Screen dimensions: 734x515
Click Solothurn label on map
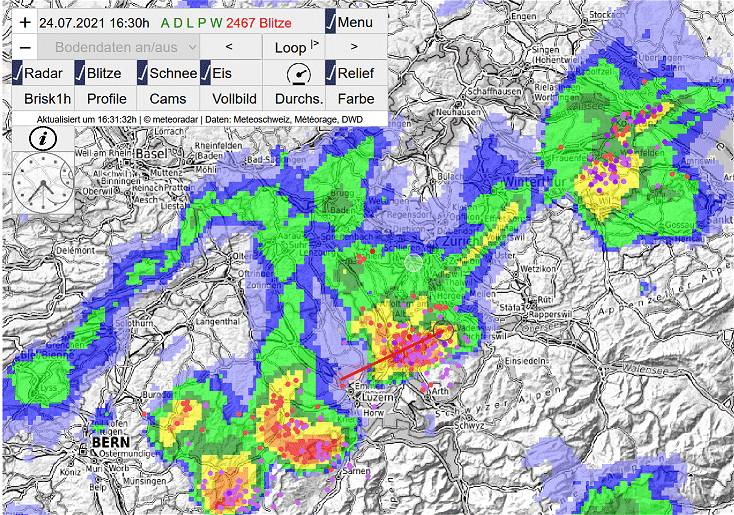[132, 324]
